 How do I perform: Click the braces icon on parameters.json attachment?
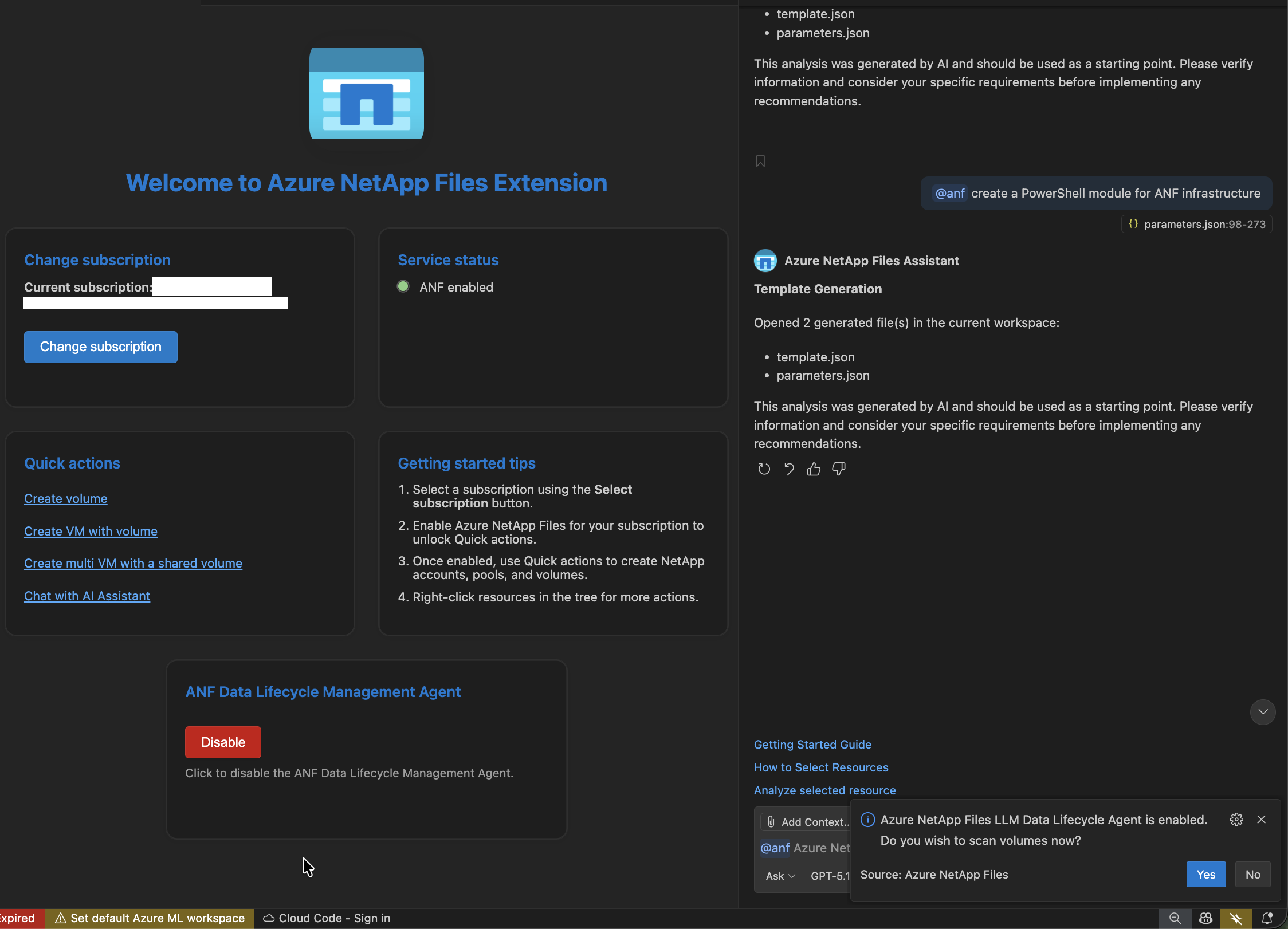click(1133, 224)
